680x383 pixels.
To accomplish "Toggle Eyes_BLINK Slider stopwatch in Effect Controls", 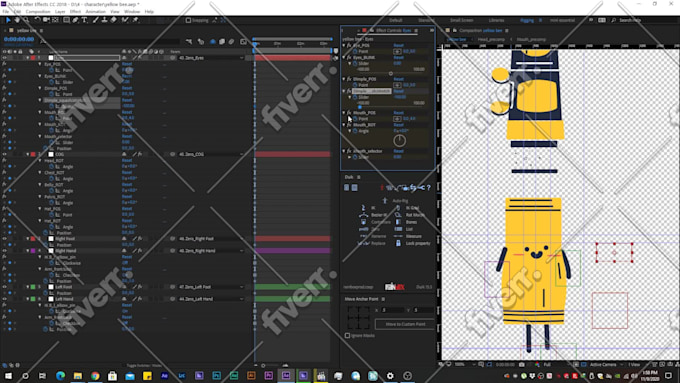I will click(355, 63).
